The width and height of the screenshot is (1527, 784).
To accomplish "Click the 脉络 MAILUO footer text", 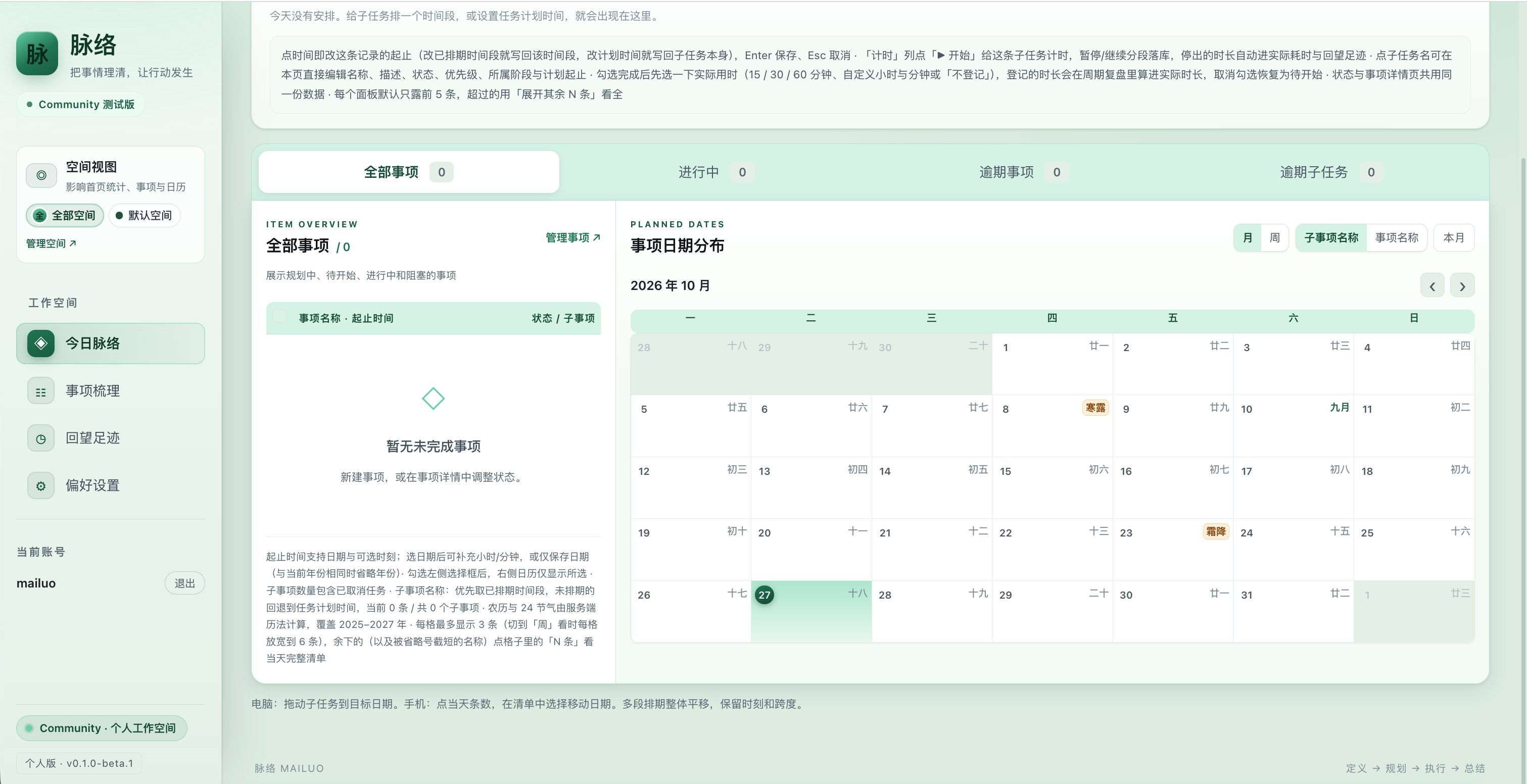I will click(x=289, y=768).
